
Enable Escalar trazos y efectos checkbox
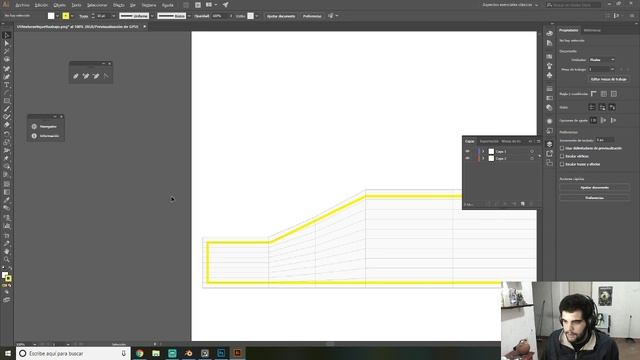[562, 164]
